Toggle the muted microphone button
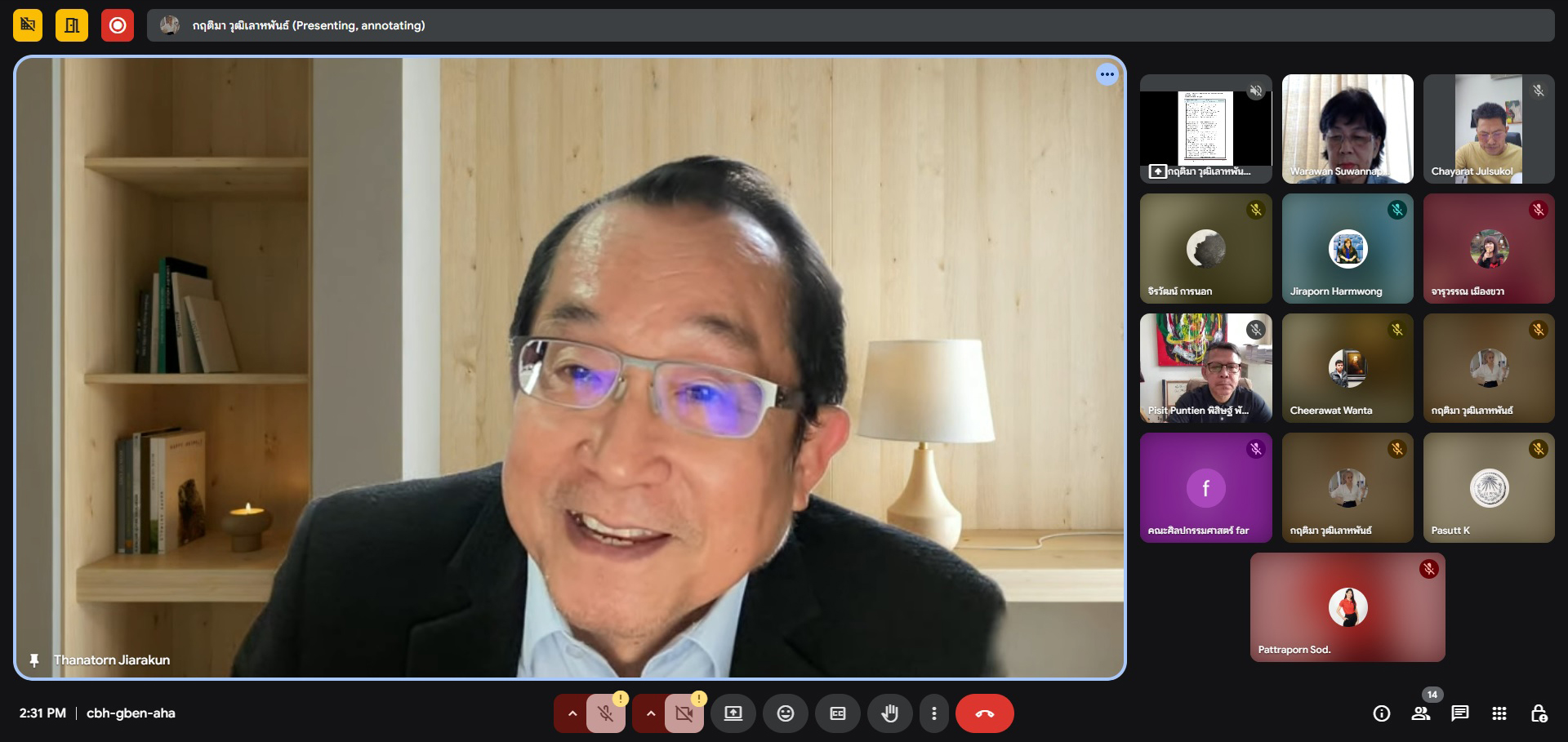 click(x=605, y=713)
